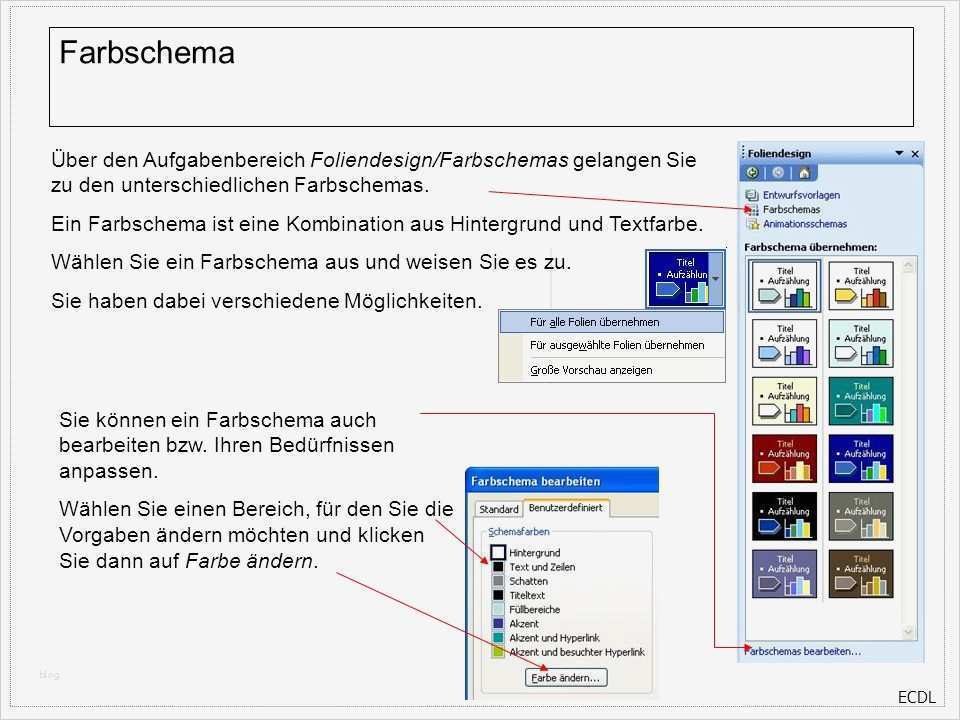This screenshot has width=960, height=720.
Task: Open the Foliendesign pane title dropdown
Action: coord(899,153)
